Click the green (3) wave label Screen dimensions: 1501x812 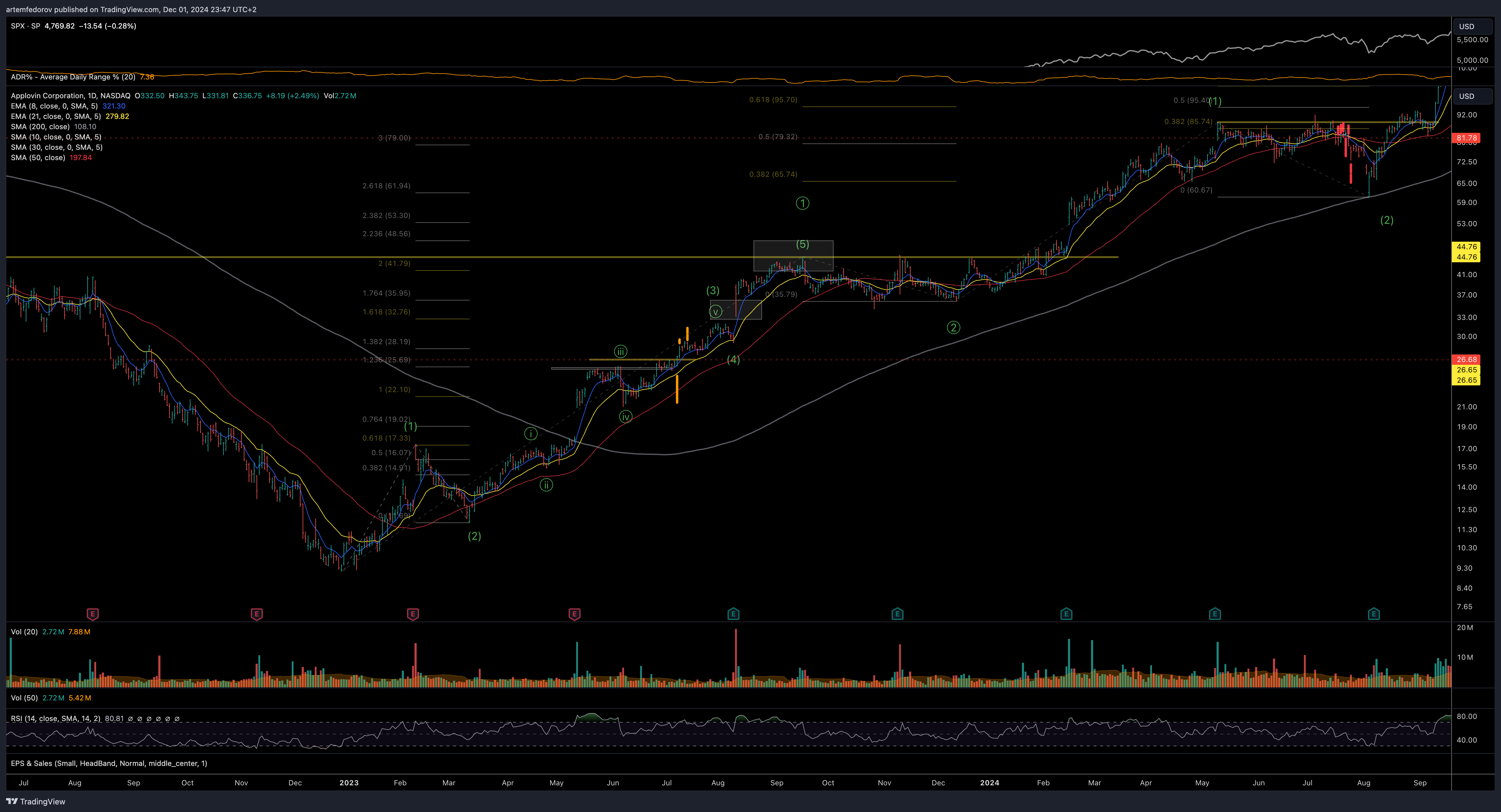[713, 290]
